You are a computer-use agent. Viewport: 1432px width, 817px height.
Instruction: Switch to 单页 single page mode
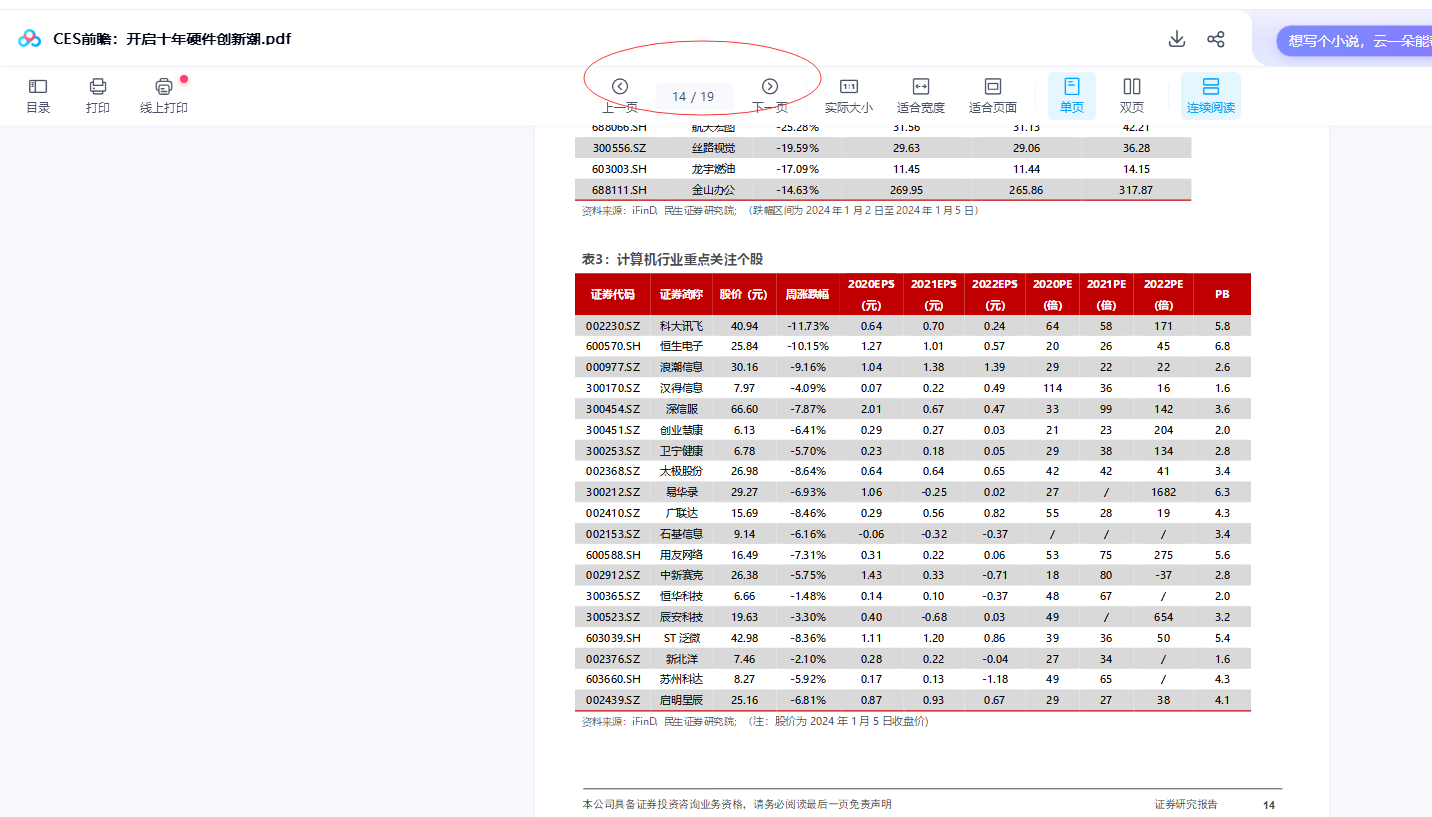click(1071, 95)
